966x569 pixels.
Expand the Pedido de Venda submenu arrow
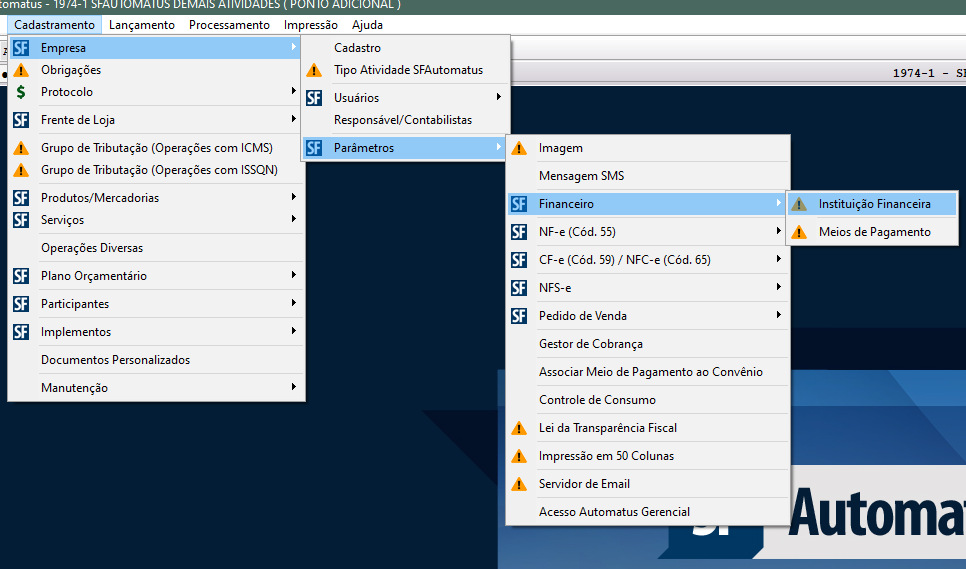779,316
